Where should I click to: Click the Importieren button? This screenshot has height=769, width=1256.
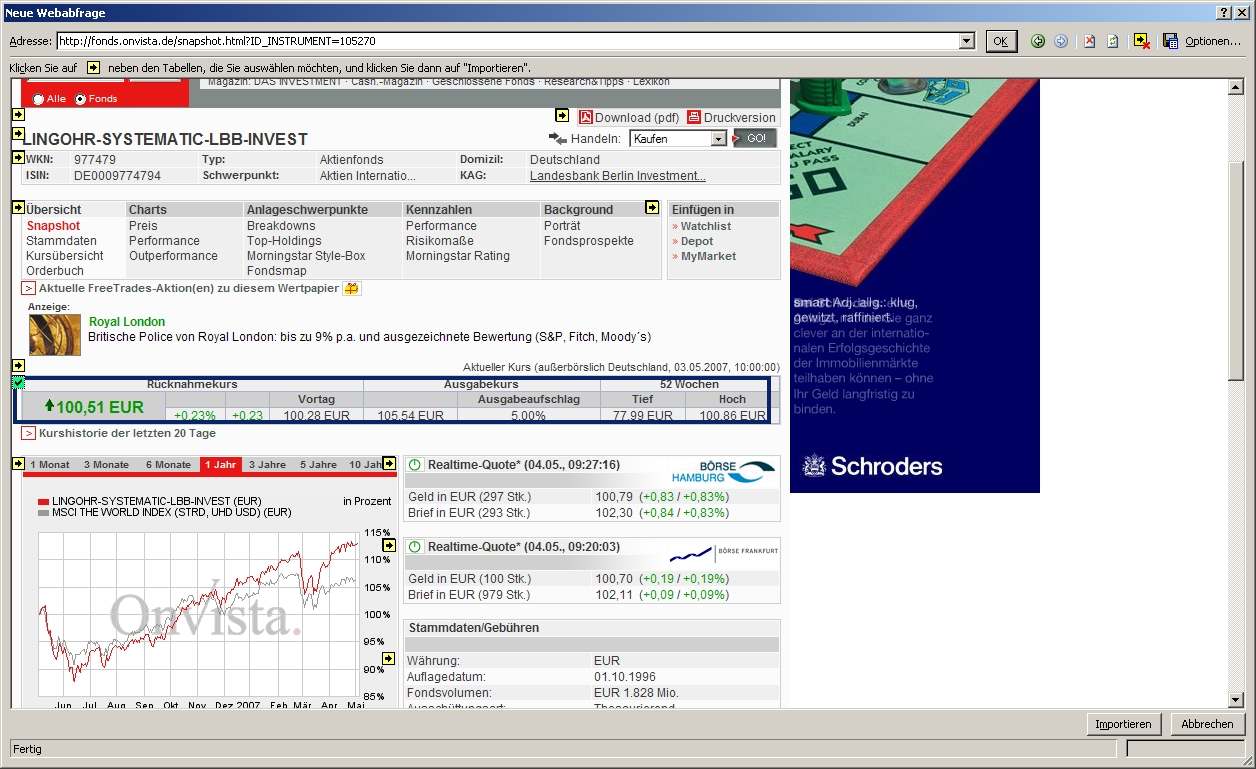(x=1123, y=724)
